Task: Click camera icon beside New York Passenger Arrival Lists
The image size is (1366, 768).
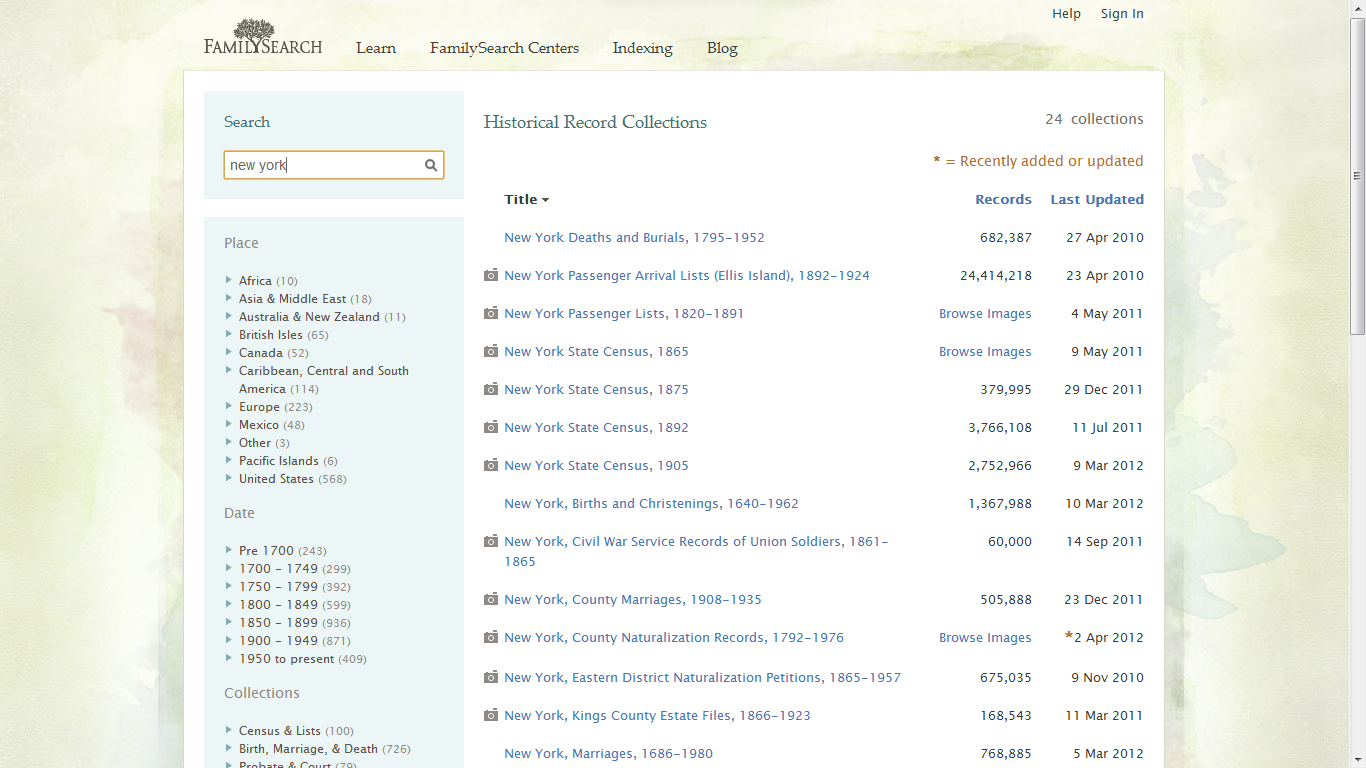Action: 491,275
